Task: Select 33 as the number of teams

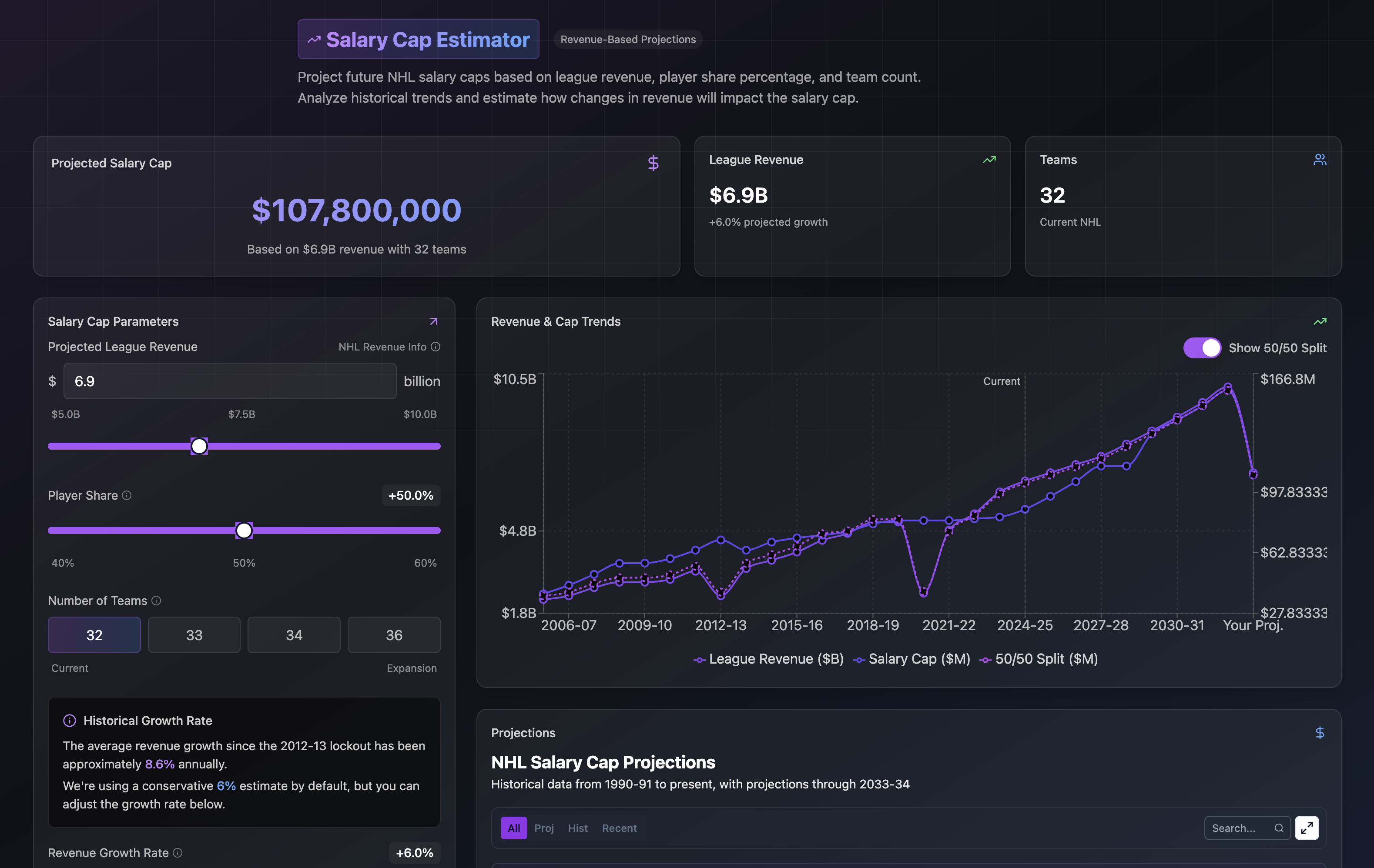Action: coord(194,635)
